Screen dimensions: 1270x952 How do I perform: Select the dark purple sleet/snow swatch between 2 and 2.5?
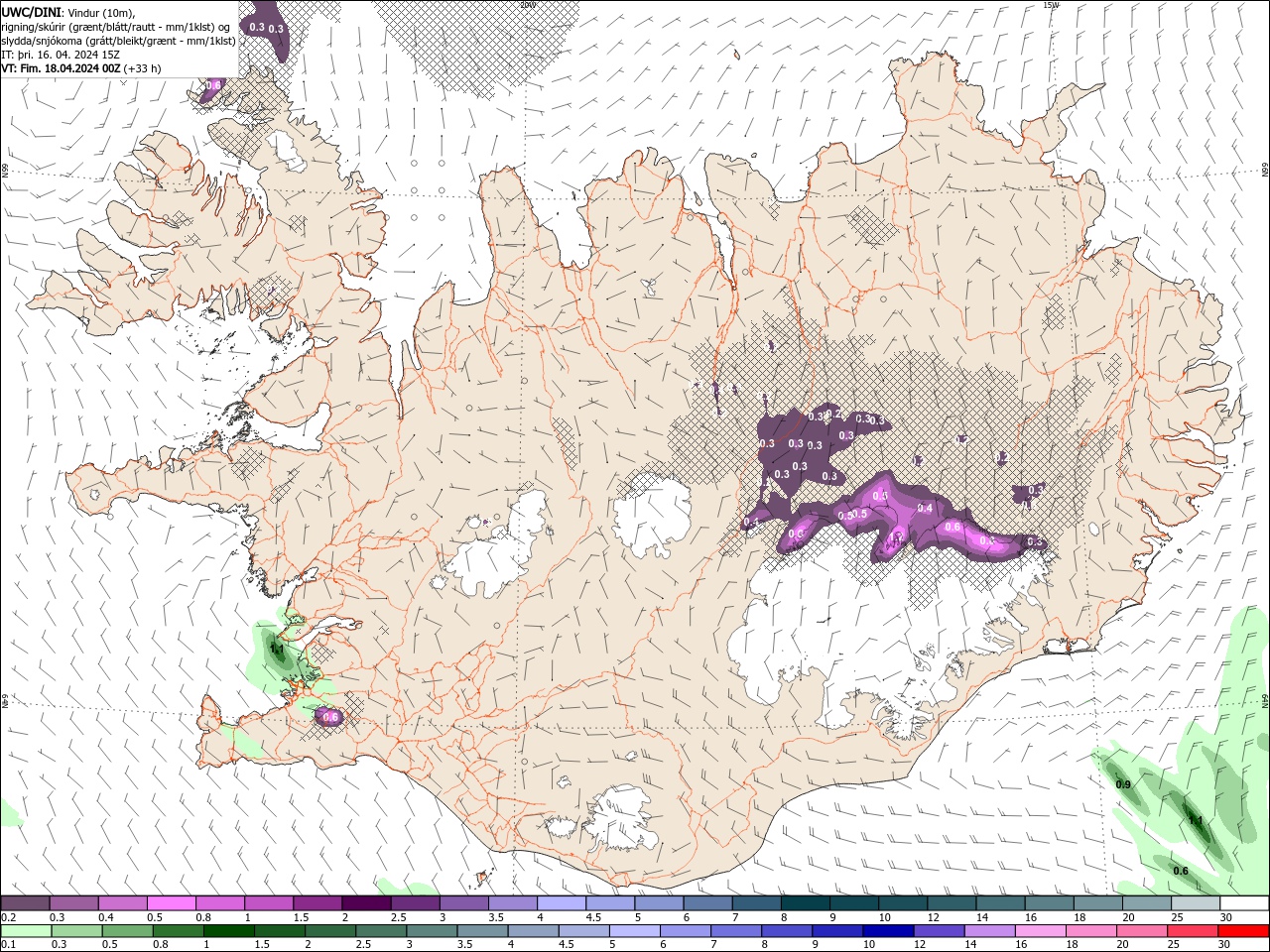[x=366, y=903]
